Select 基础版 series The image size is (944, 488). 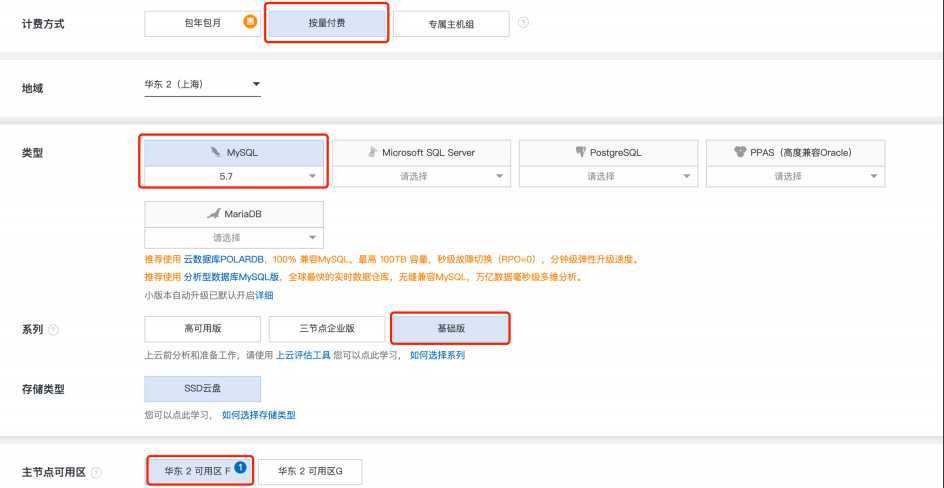[451, 329]
